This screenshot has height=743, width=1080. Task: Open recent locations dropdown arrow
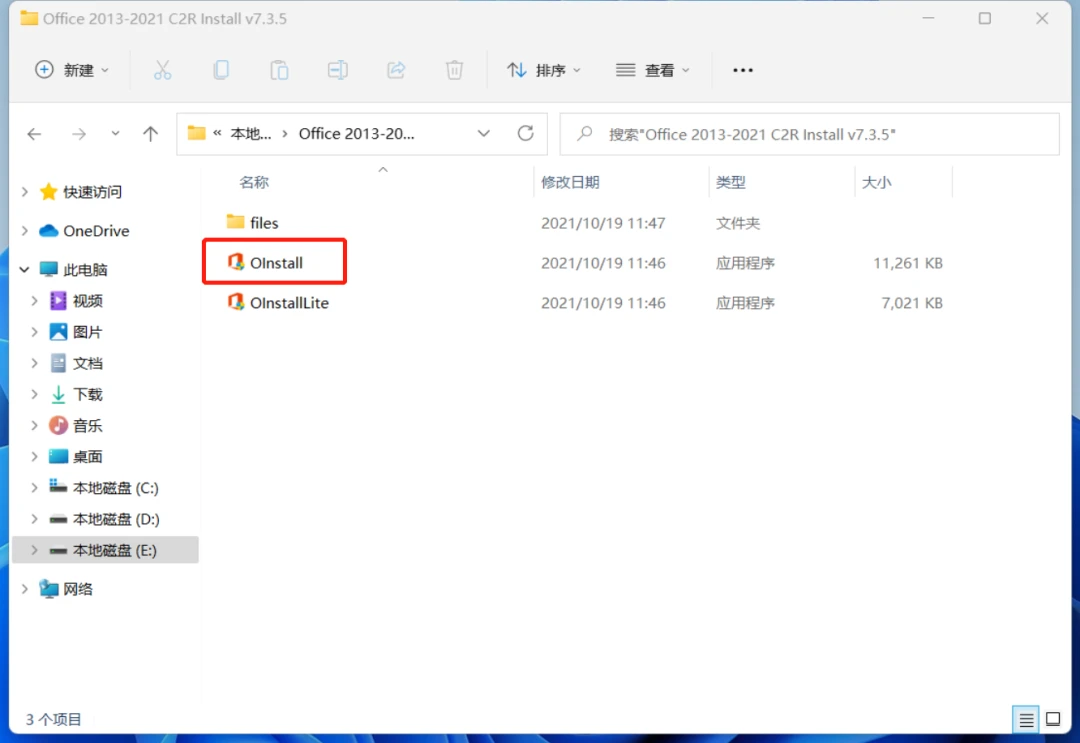pos(115,134)
